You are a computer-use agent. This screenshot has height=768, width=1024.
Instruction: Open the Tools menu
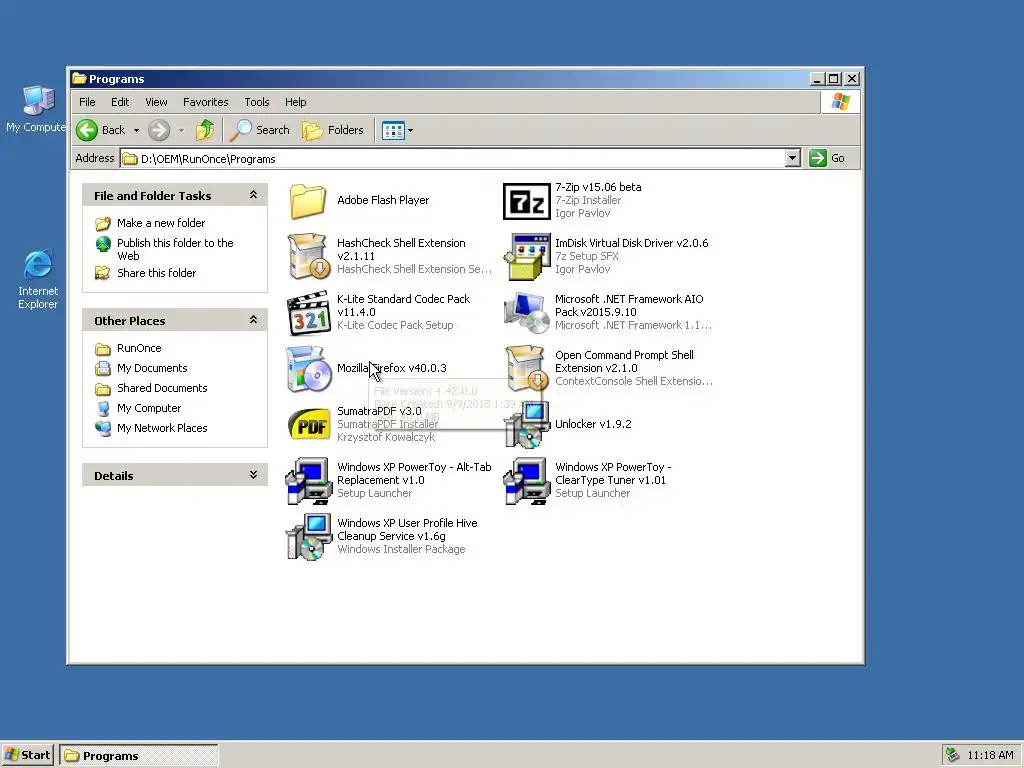[x=257, y=102]
